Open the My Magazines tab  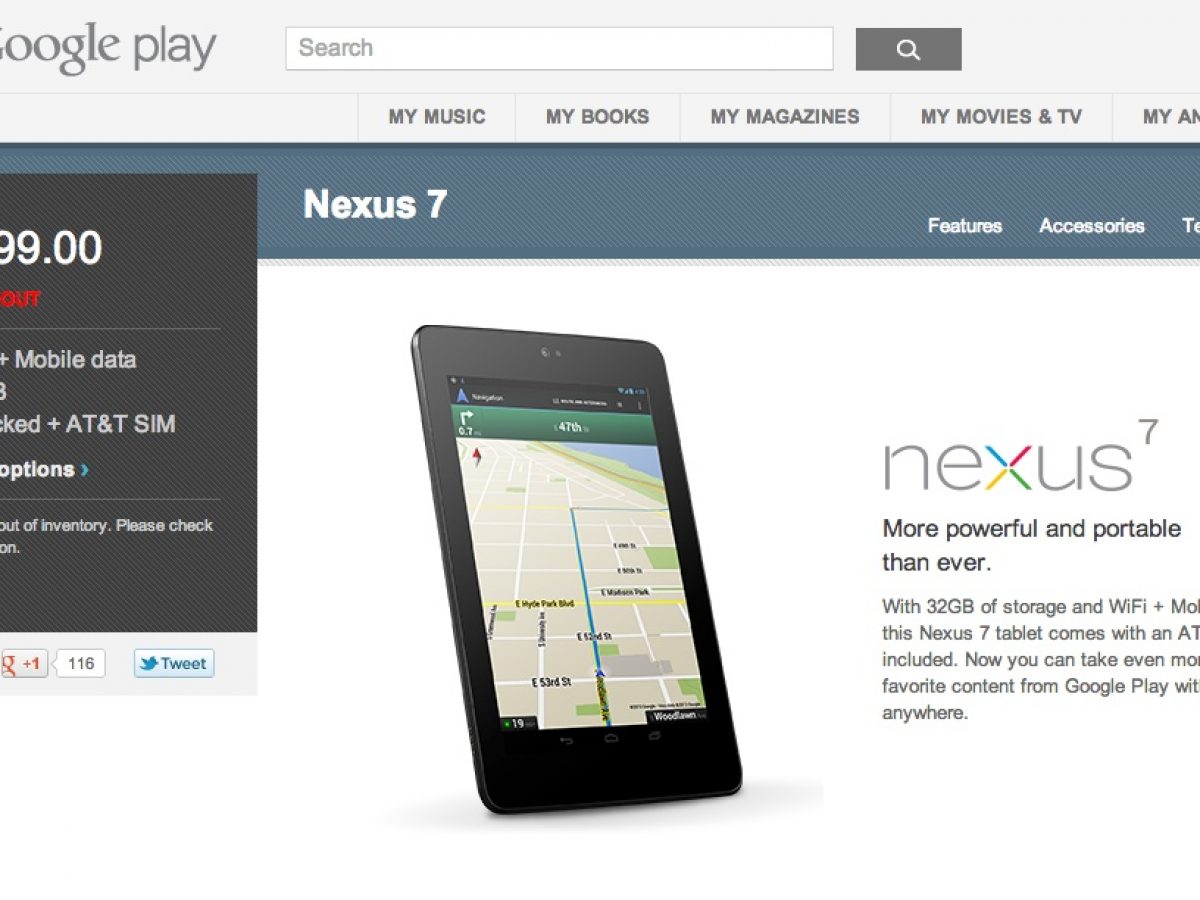coord(785,117)
